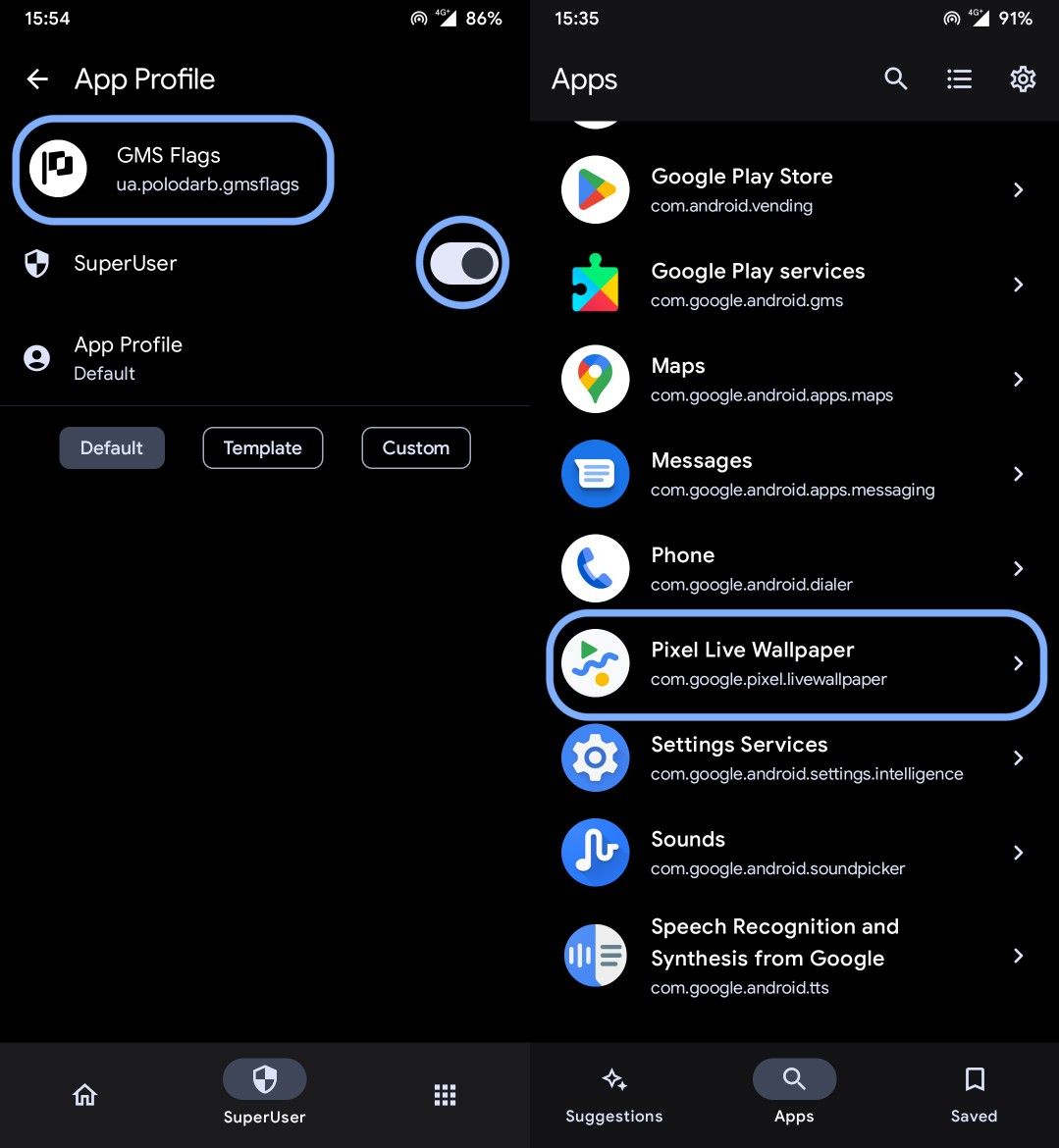Tap com.google.android.soundpicker text
Image resolution: width=1059 pixels, height=1148 pixels.
coord(777,868)
